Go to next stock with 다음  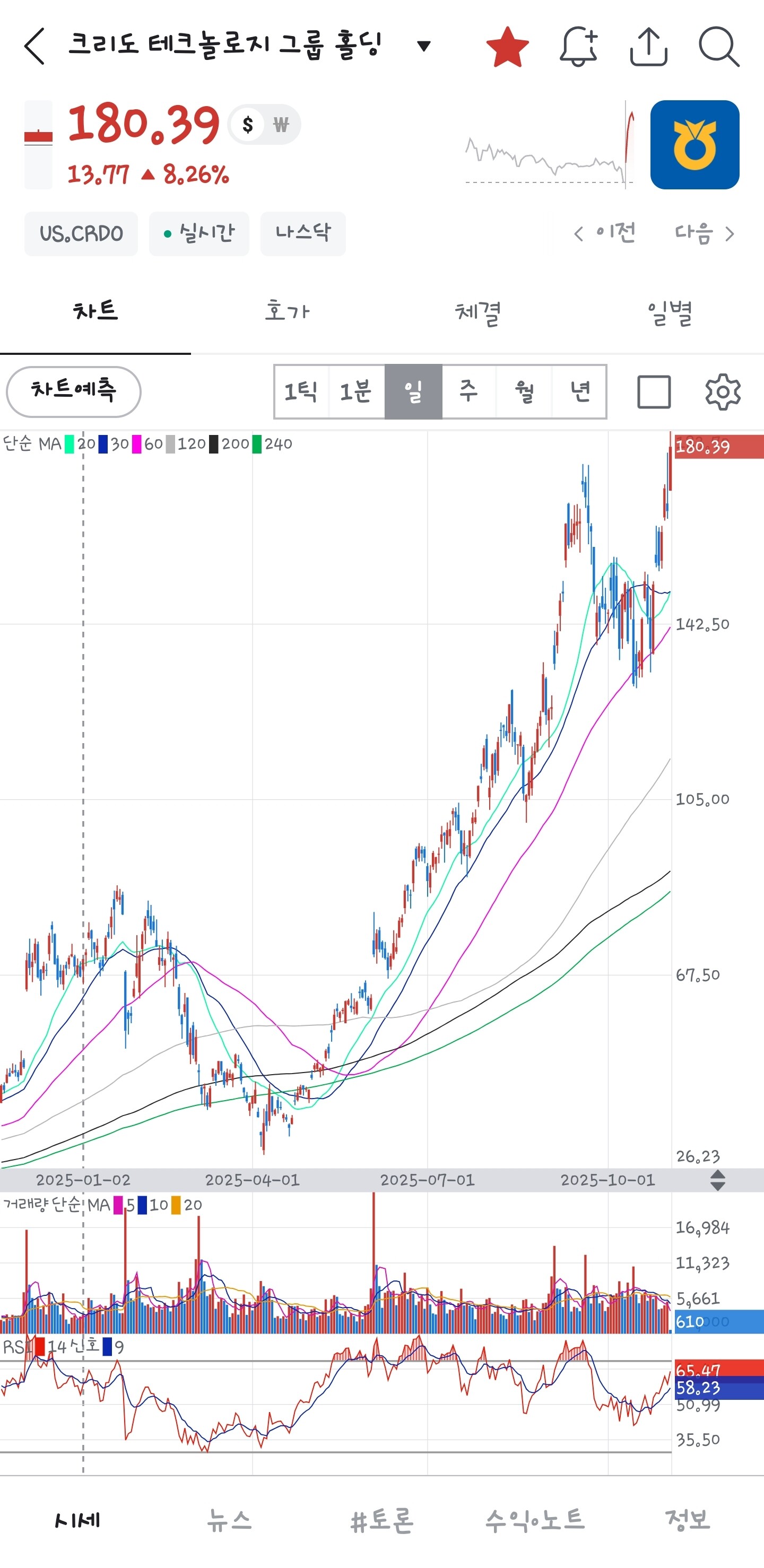click(705, 233)
